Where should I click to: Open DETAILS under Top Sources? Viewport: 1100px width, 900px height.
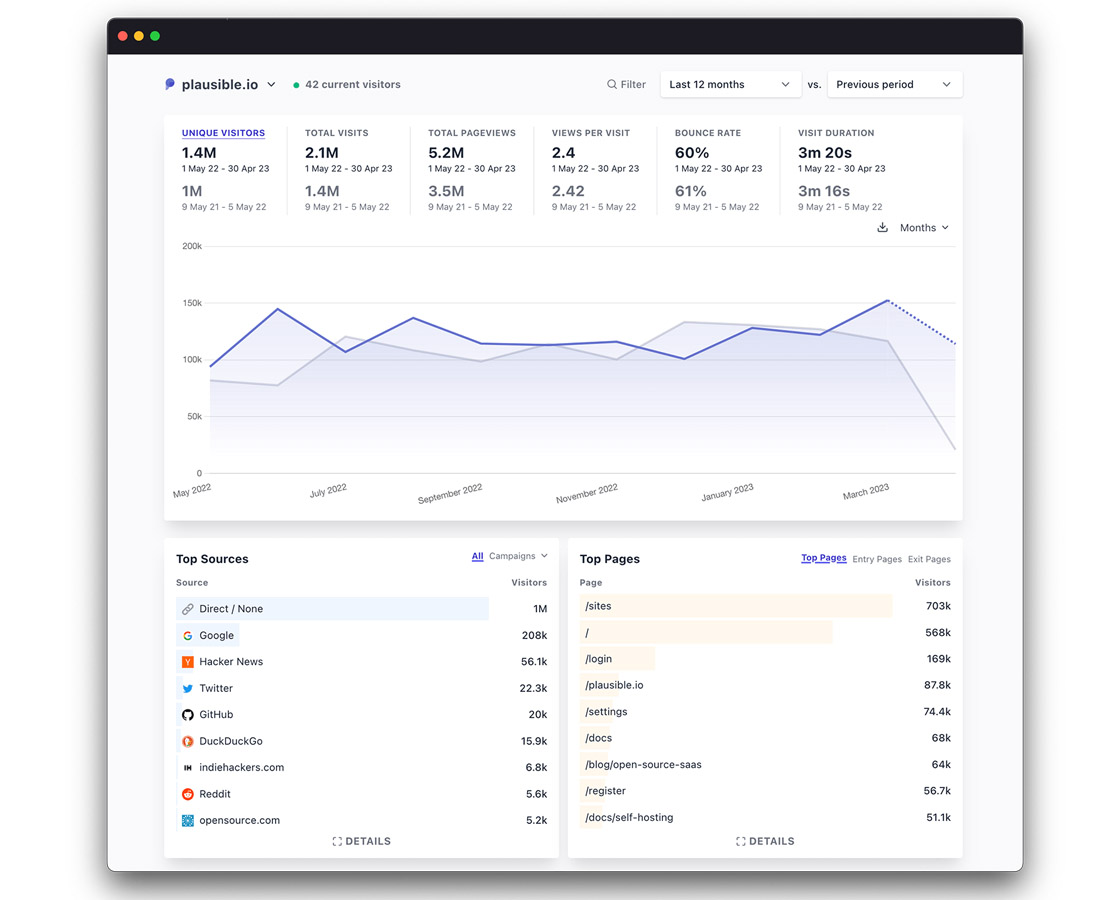coord(361,841)
